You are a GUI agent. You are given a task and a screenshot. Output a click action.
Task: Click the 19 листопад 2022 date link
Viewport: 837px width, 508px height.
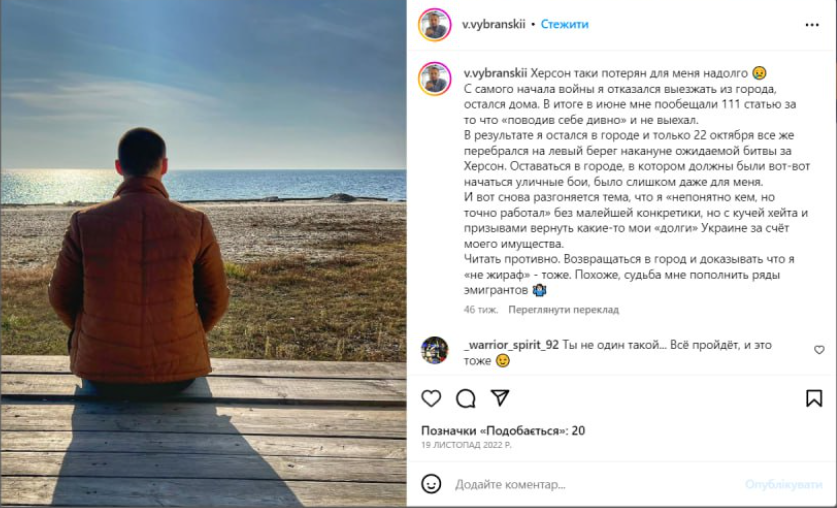466,445
